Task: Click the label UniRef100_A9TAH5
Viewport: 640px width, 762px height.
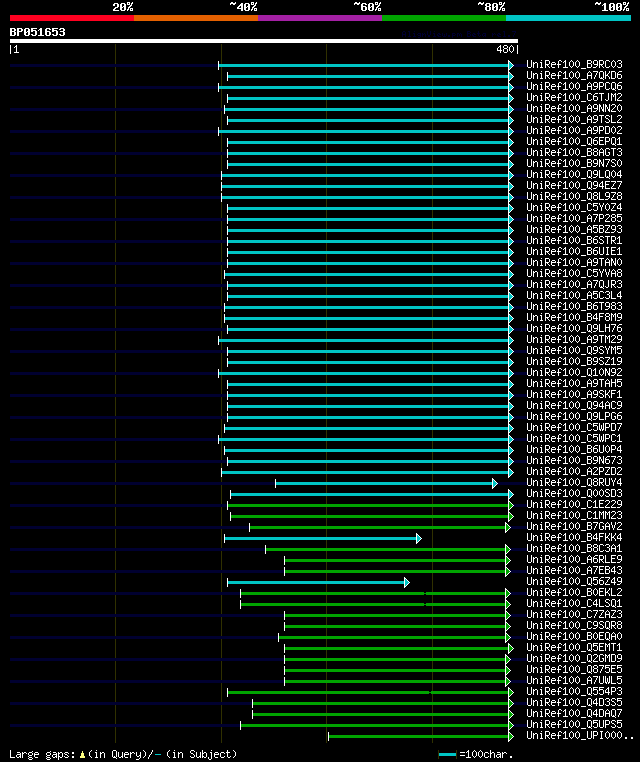Action: [574, 383]
